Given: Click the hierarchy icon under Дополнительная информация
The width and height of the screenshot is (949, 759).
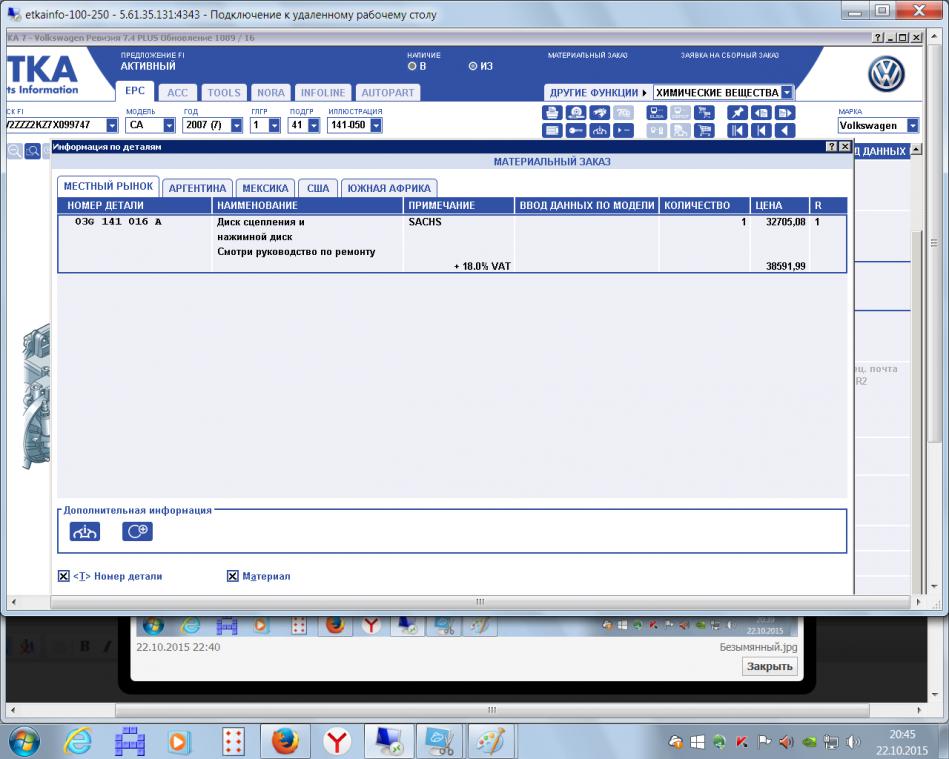Looking at the screenshot, I should pyautogui.click(x=85, y=531).
